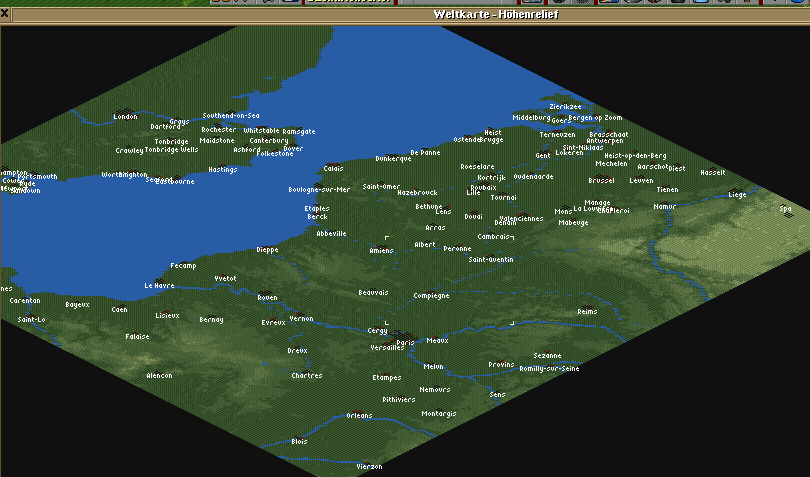Viewport: 810px width, 477px height.
Task: Click the Beauvais town name
Action: (x=373, y=293)
